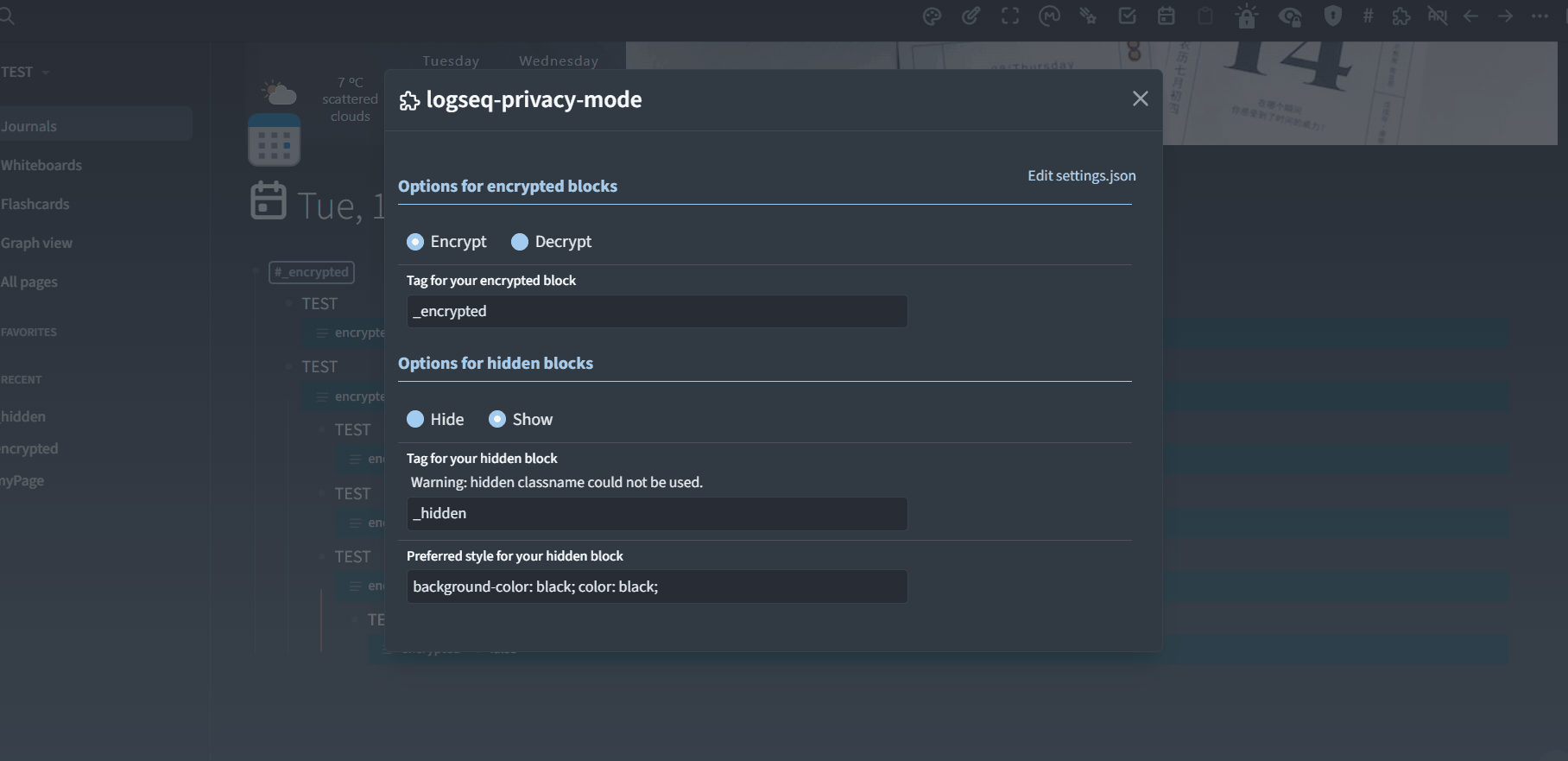Click the 'Tue,' journal date title
The height and width of the screenshot is (761, 1568).
click(x=341, y=206)
